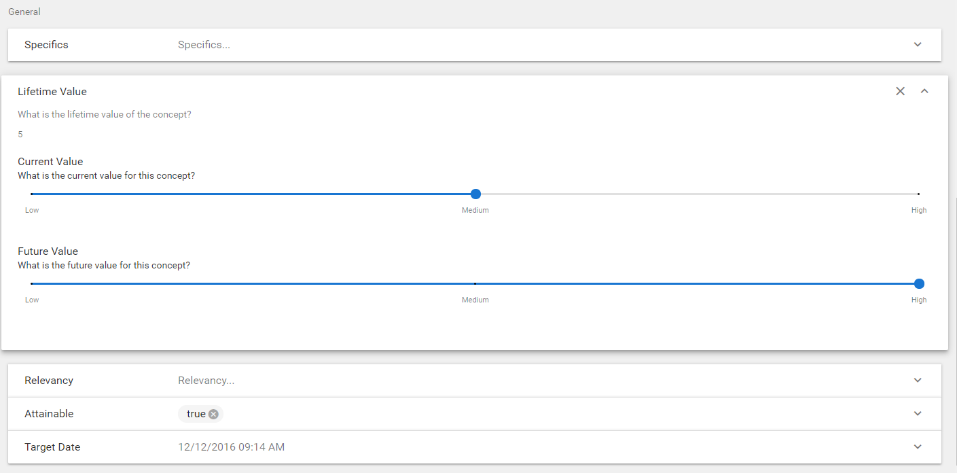The height and width of the screenshot is (473, 957).
Task: Click the Current Value slider handle
Action: coord(476,194)
